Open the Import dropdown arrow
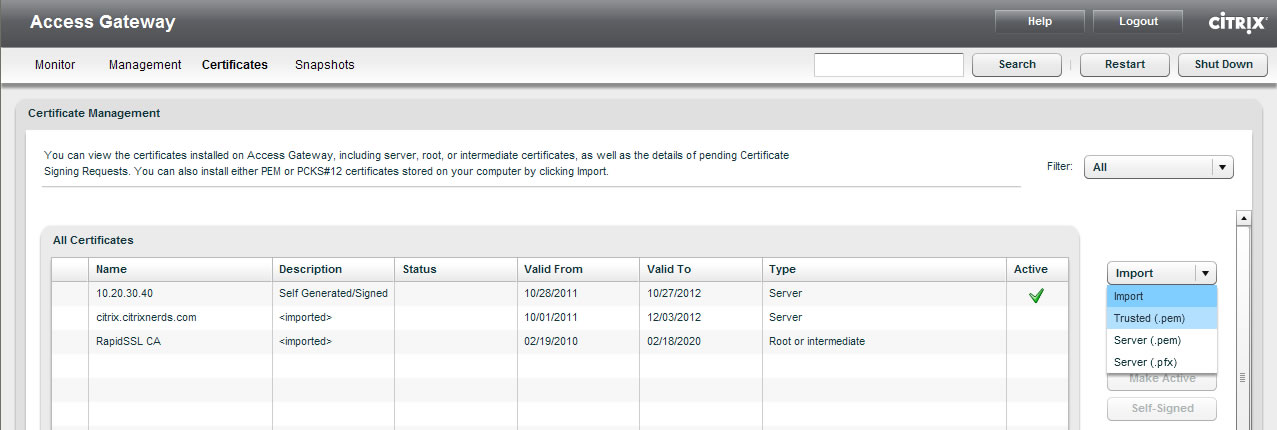Viewport: 1277px width, 430px height. tap(1206, 273)
